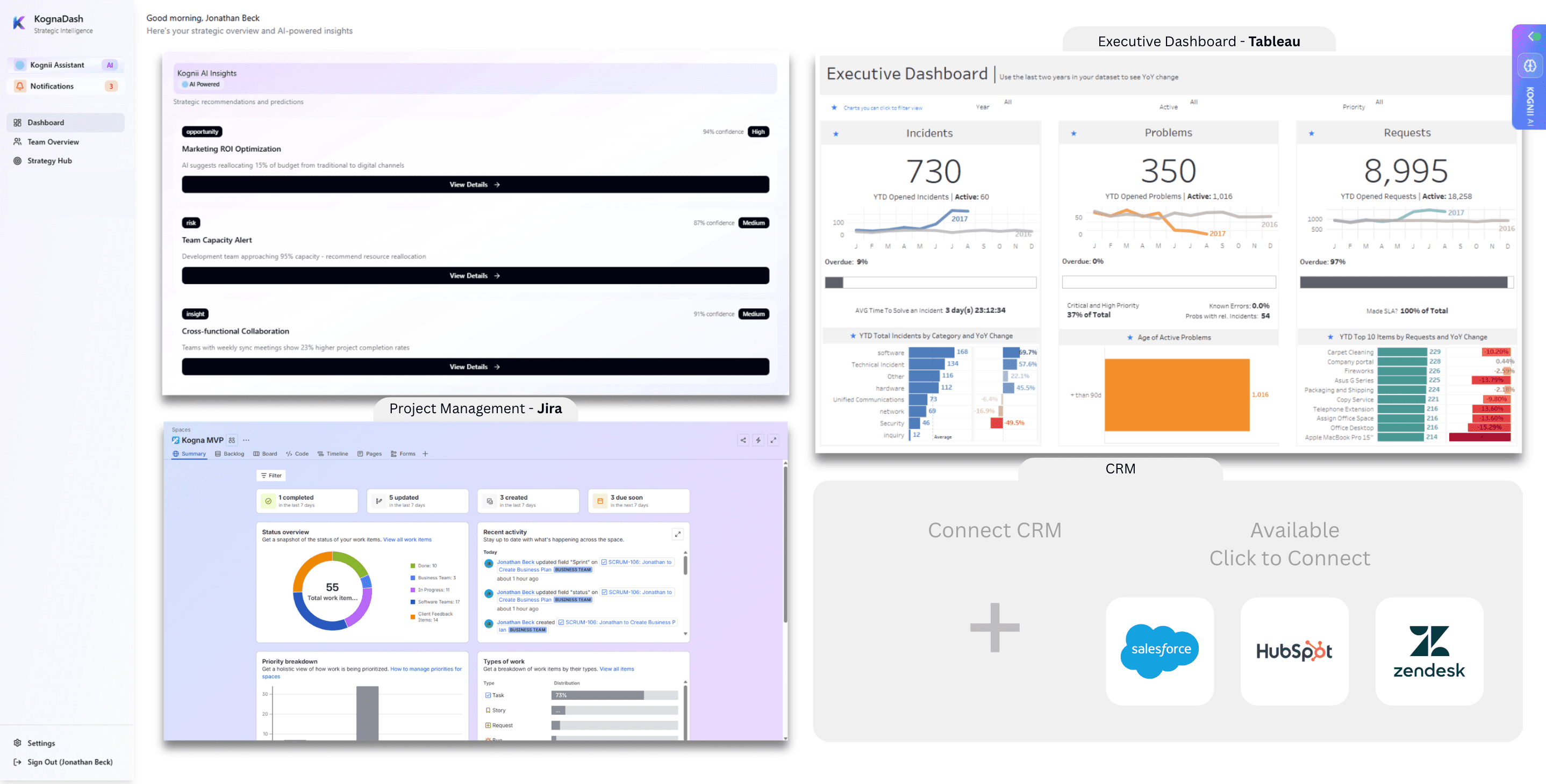This screenshot has height=784, width=1546.
Task: Click the lightning automation icon in Jira header
Action: (758, 440)
